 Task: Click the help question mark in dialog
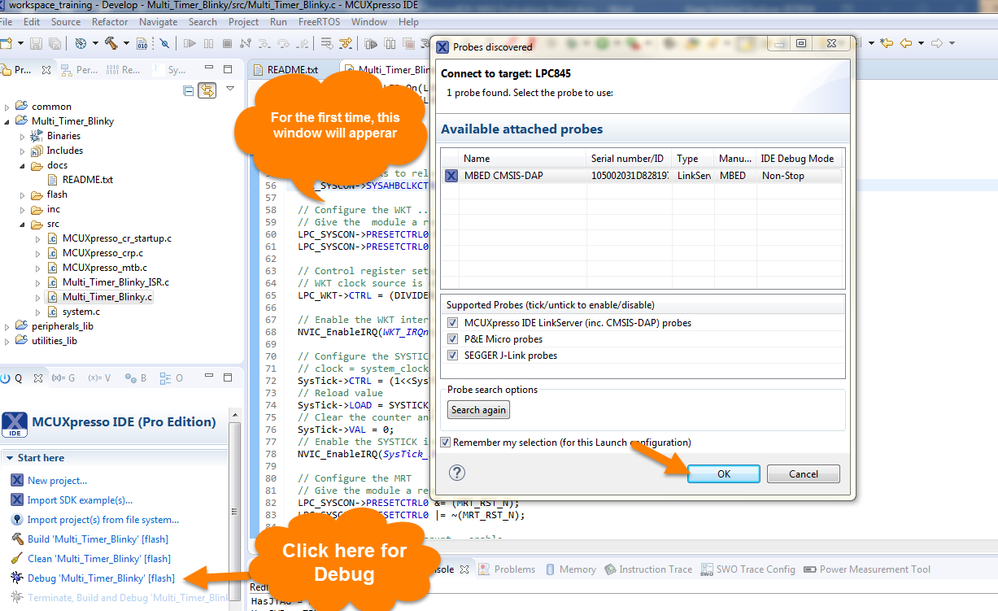[456, 472]
